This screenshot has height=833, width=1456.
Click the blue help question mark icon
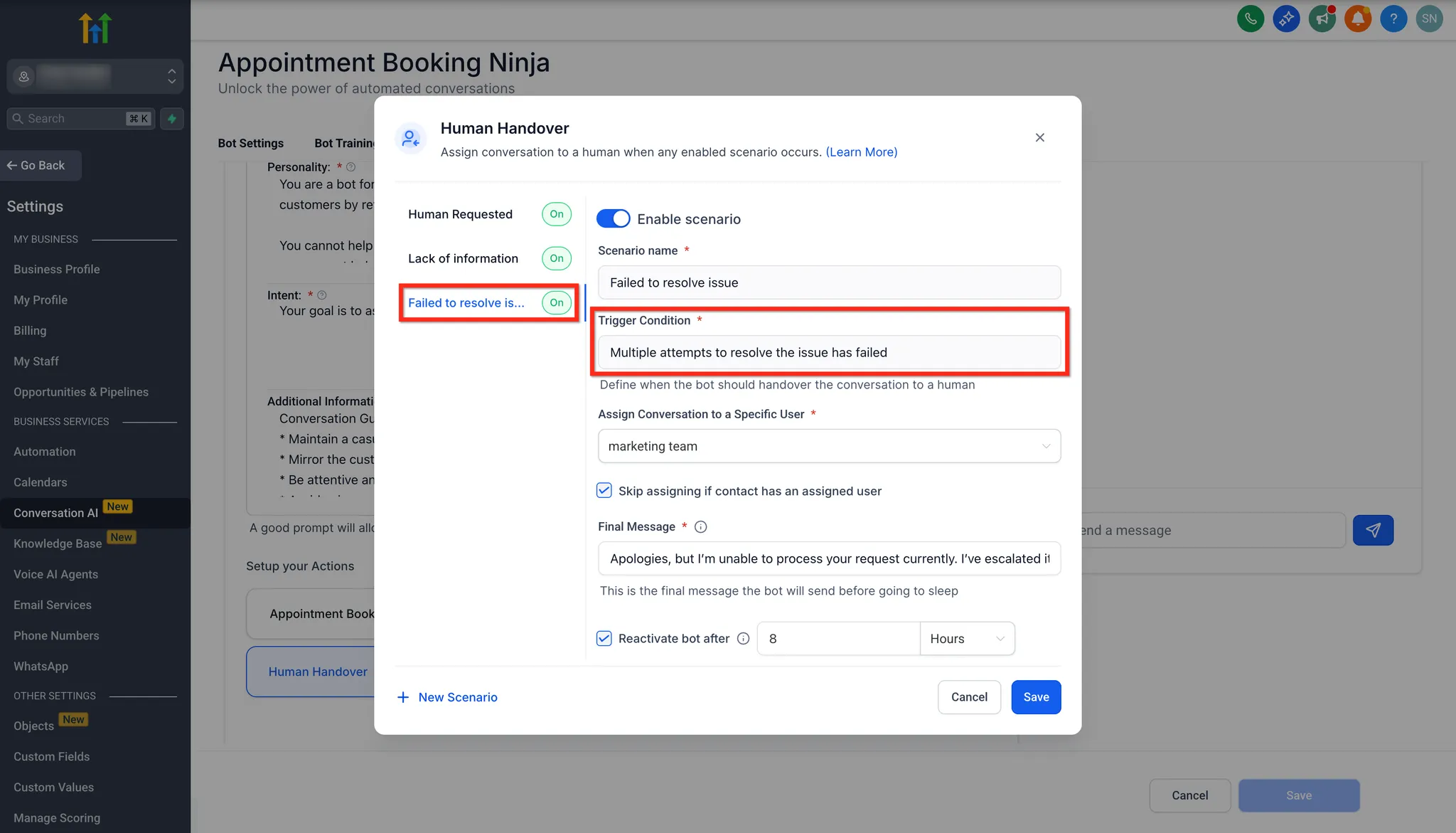pos(1393,18)
